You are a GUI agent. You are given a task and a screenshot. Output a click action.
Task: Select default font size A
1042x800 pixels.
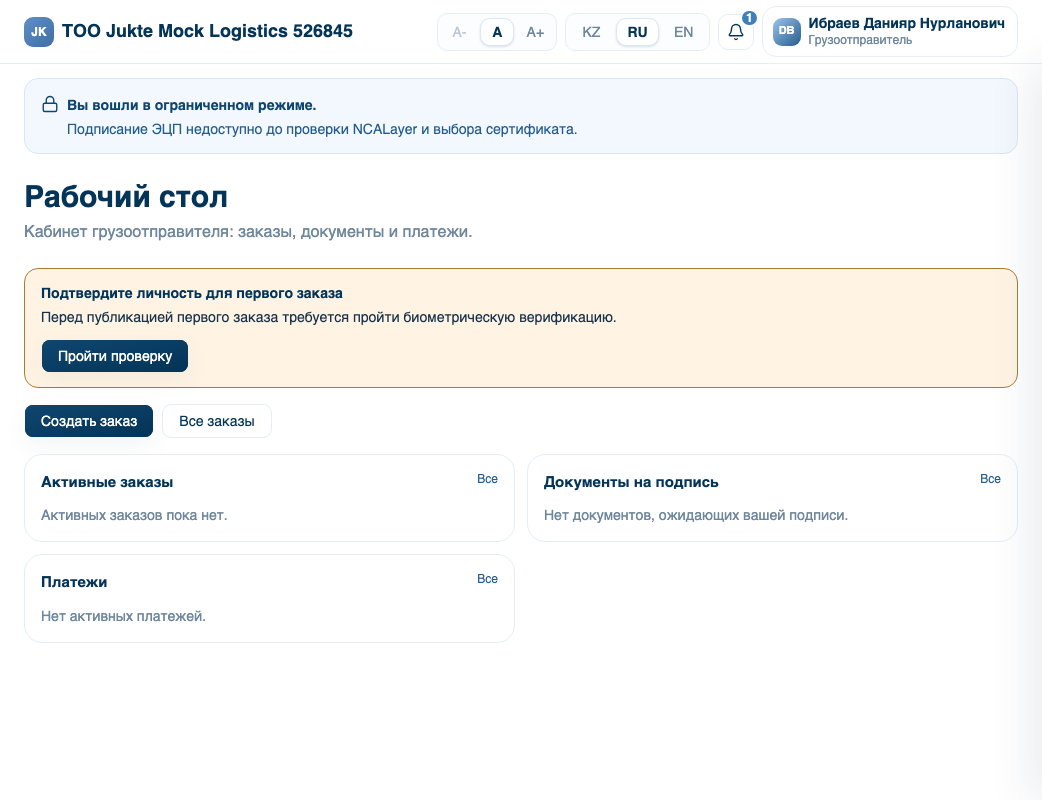pyautogui.click(x=496, y=32)
